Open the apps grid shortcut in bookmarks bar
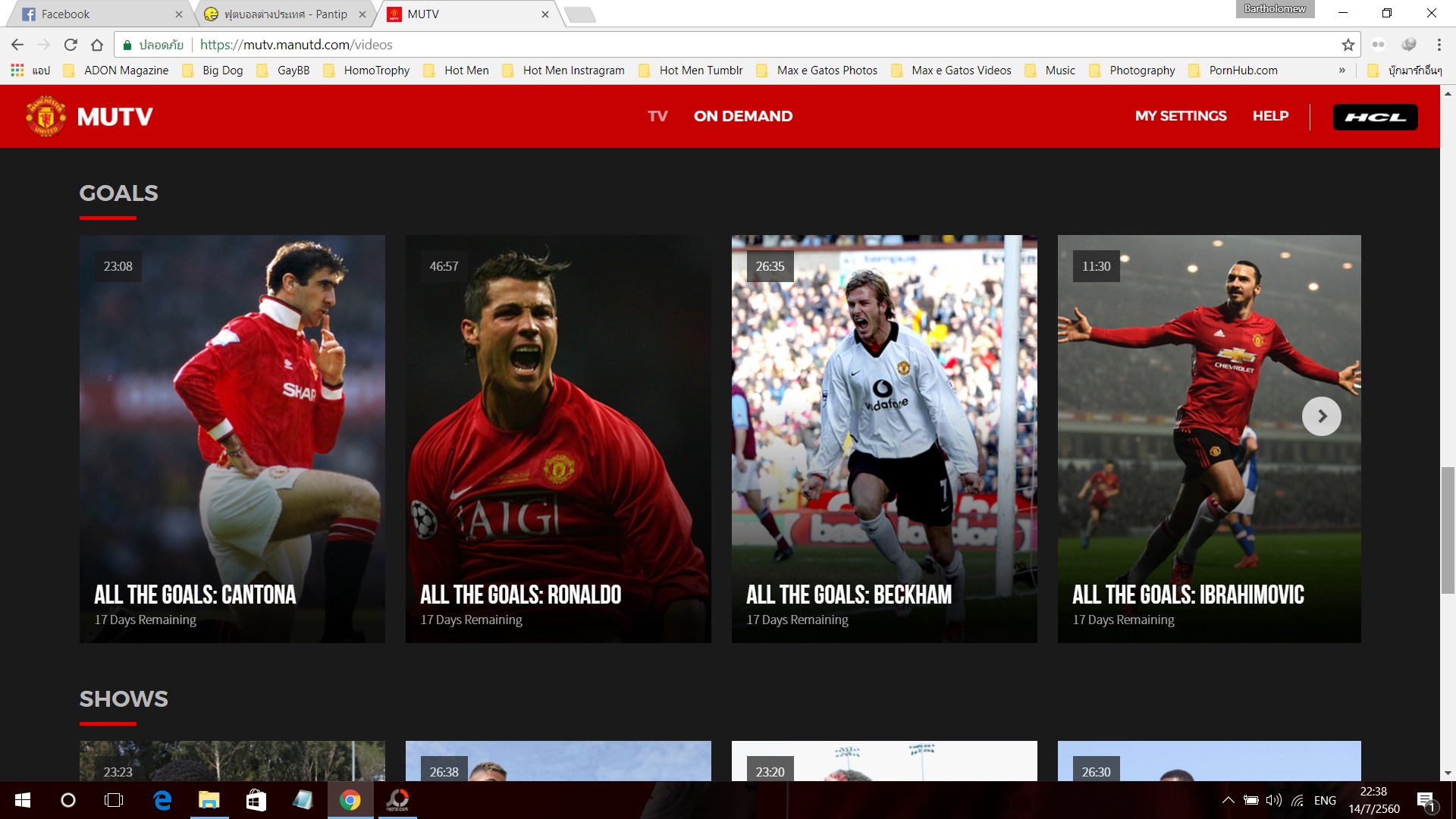The height and width of the screenshot is (819, 1456). click(17, 70)
